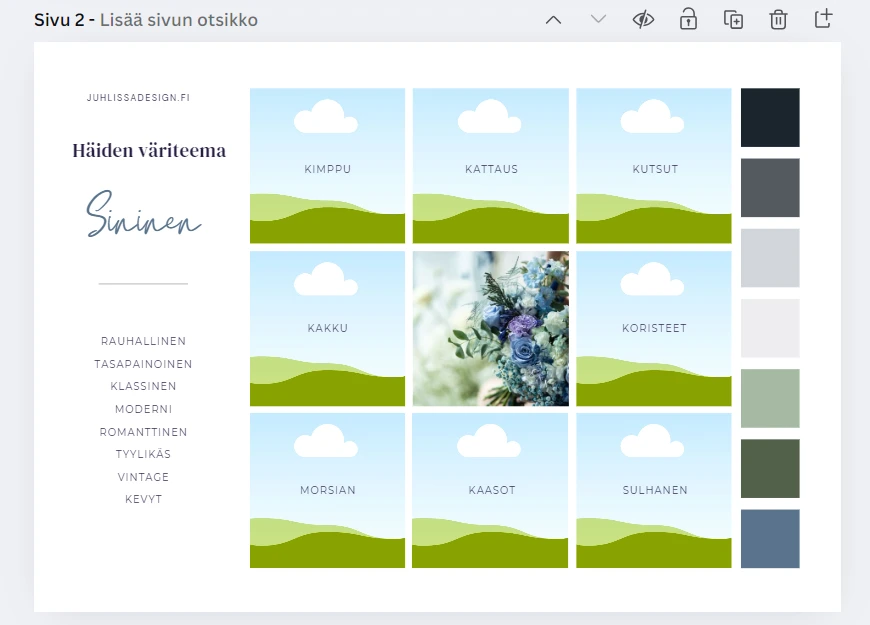This screenshot has height=625, width=870.
Task: Select the KIMPPU tile
Action: tap(327, 166)
